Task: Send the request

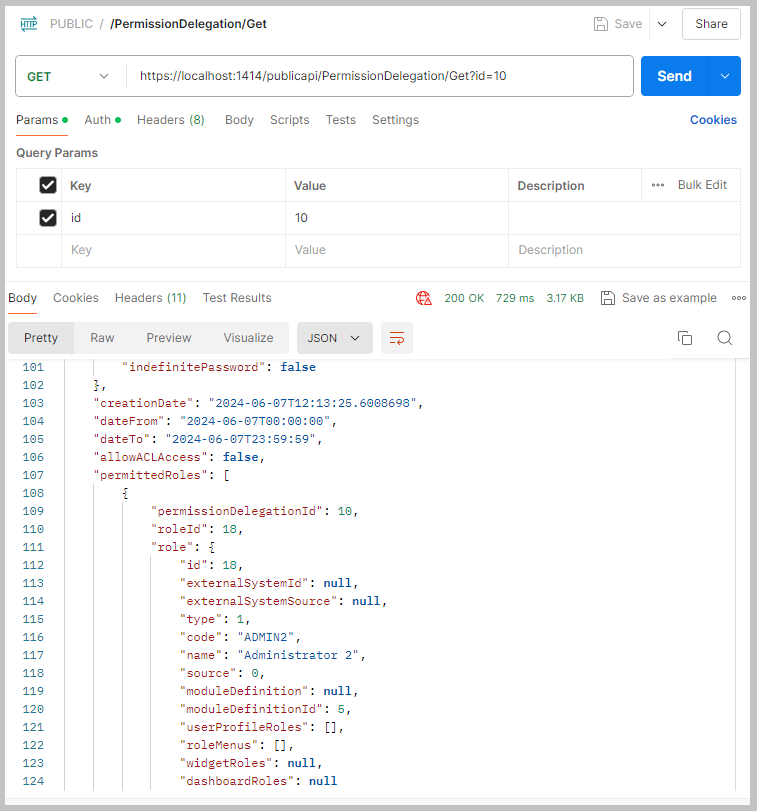Action: coord(674,76)
